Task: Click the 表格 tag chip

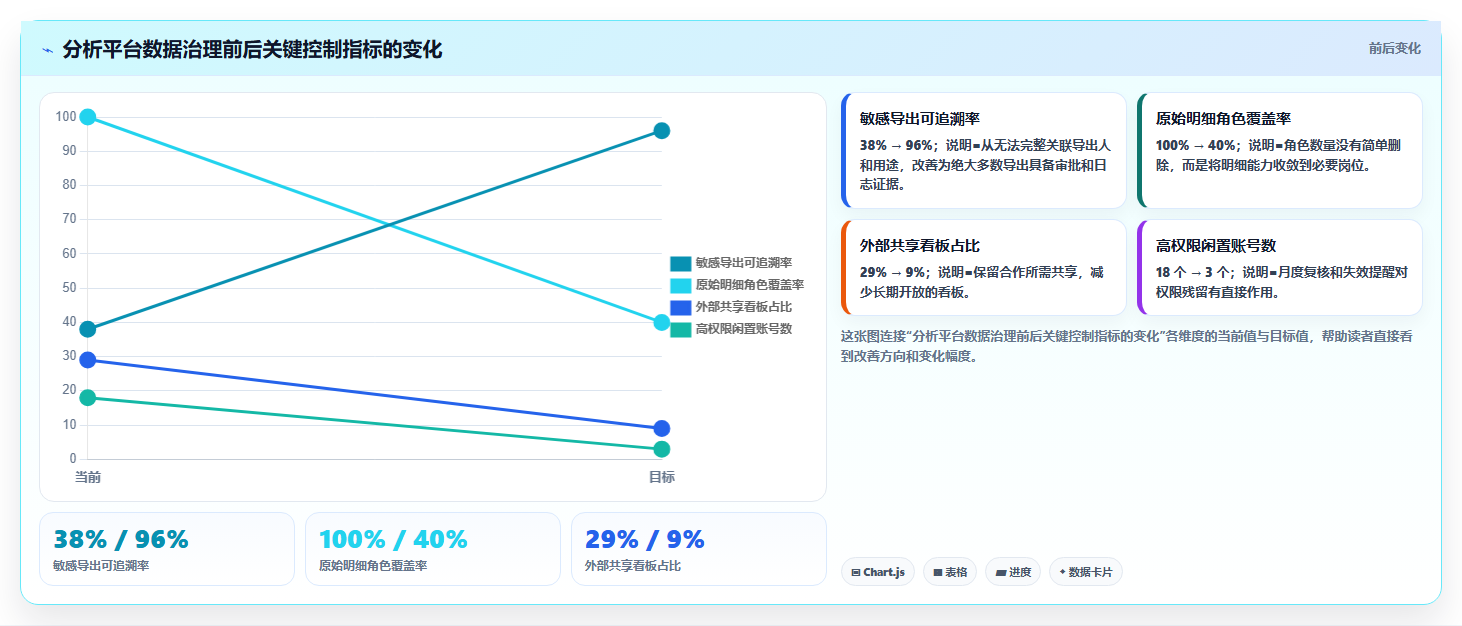Action: (950, 572)
